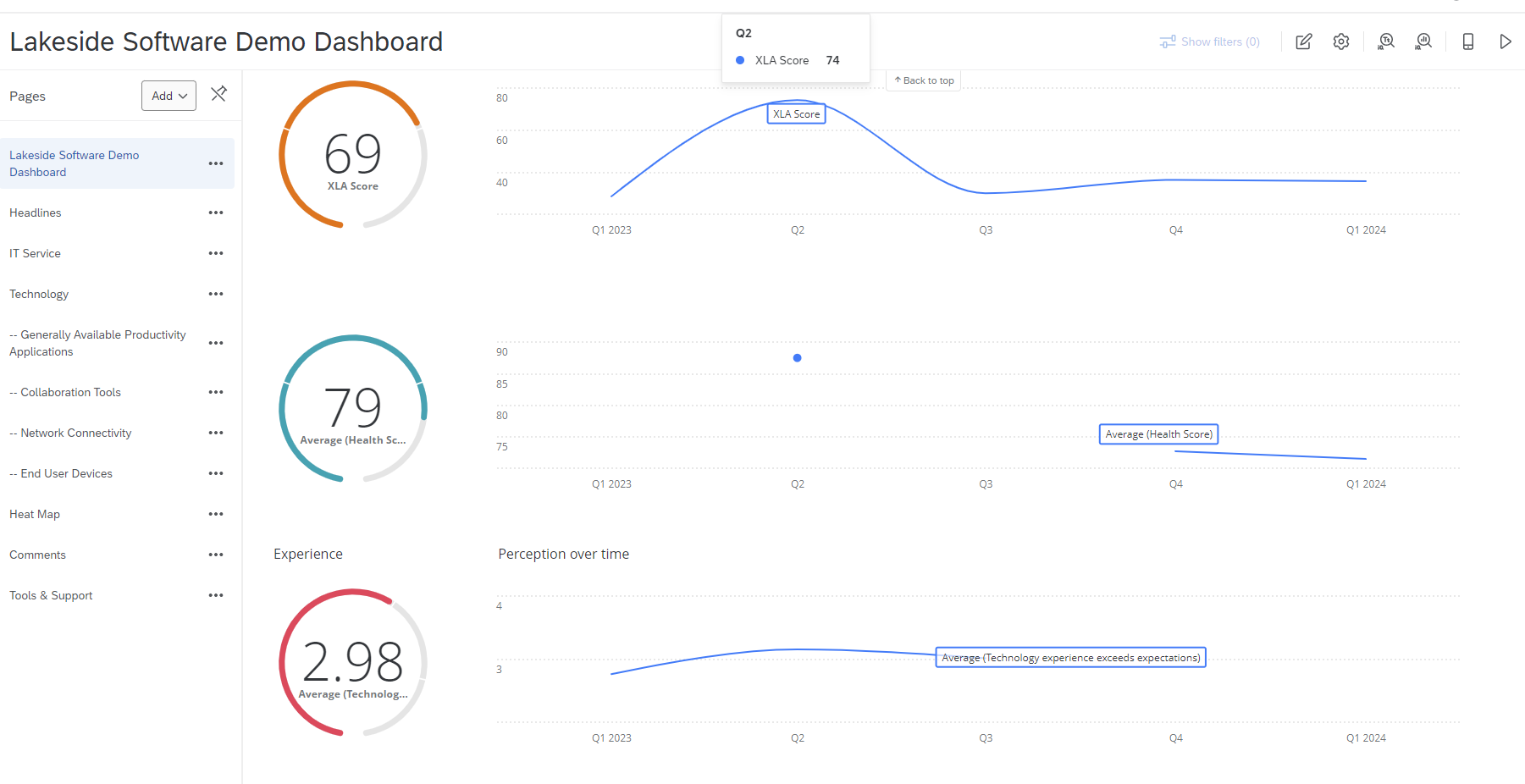The image size is (1525, 784).
Task: Open the Technology page
Action: (x=39, y=294)
